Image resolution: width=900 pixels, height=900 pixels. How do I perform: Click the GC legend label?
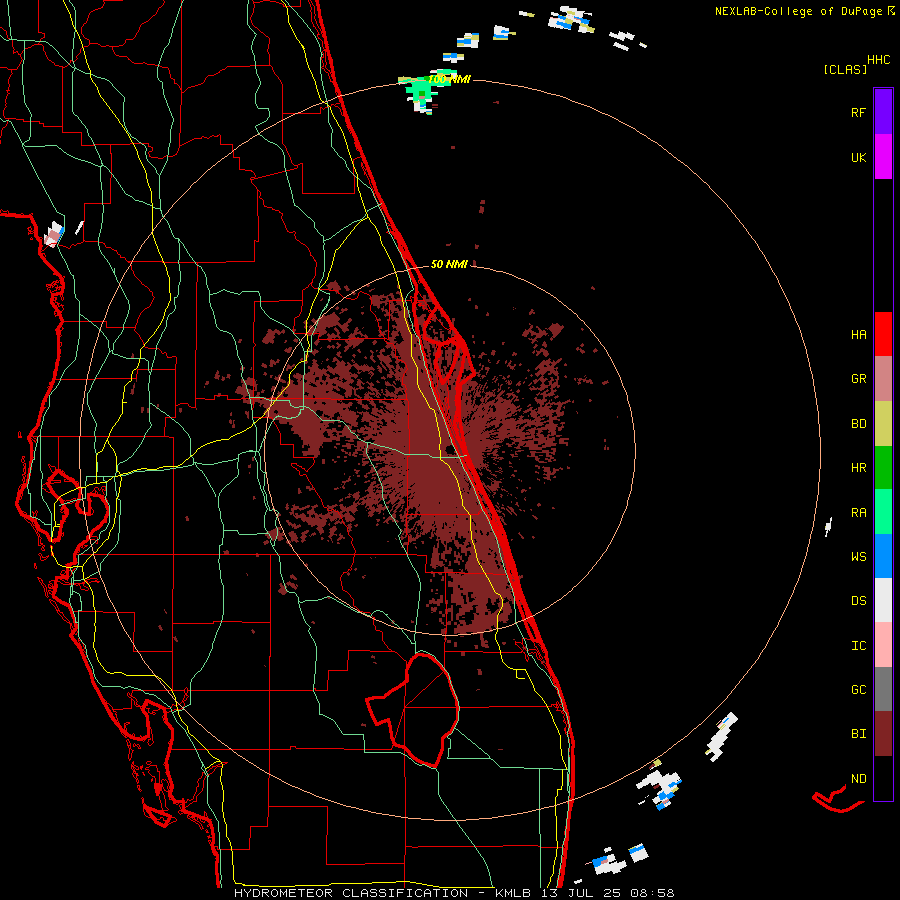(x=858, y=690)
